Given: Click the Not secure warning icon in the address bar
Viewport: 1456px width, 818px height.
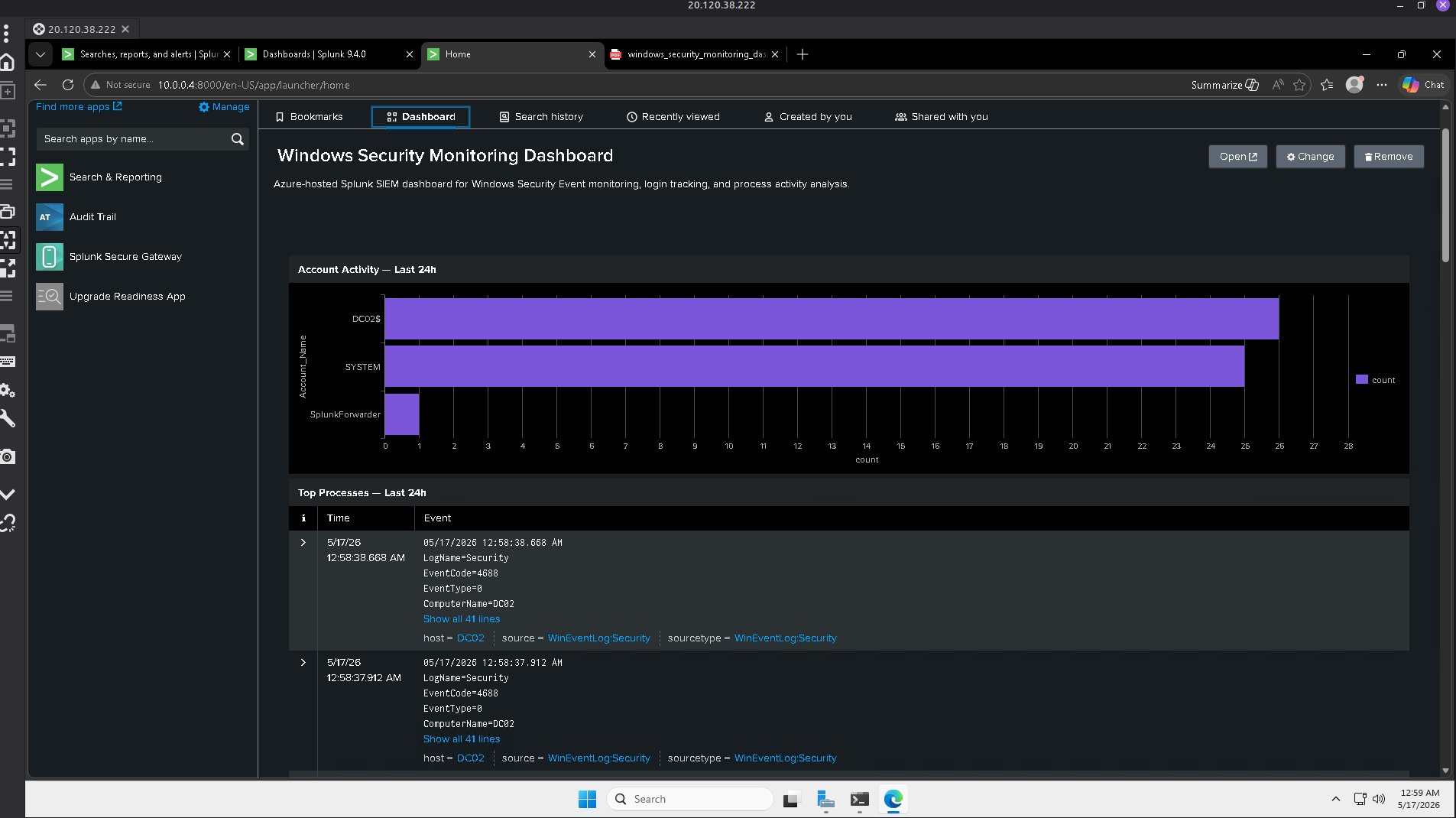Looking at the screenshot, I should tap(96, 85).
